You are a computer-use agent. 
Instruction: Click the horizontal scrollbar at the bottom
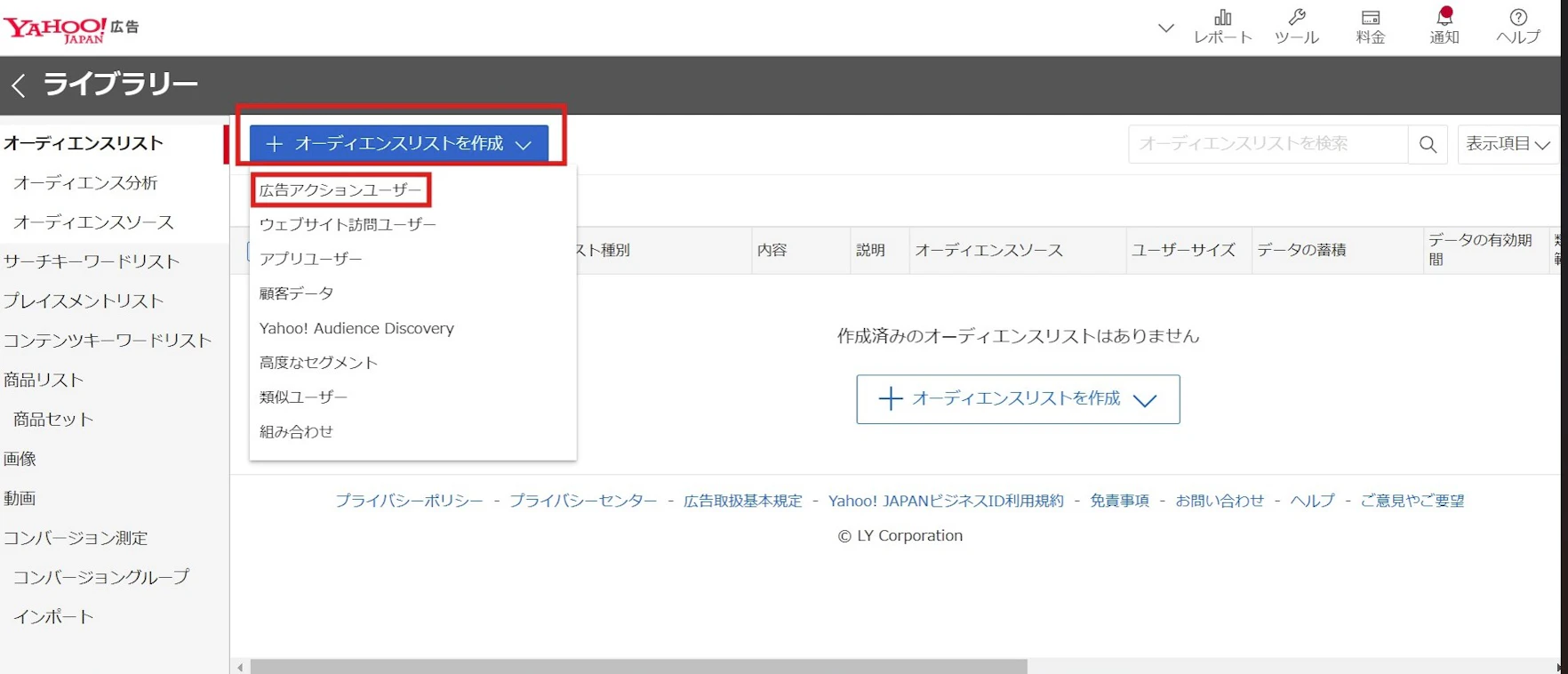638,667
